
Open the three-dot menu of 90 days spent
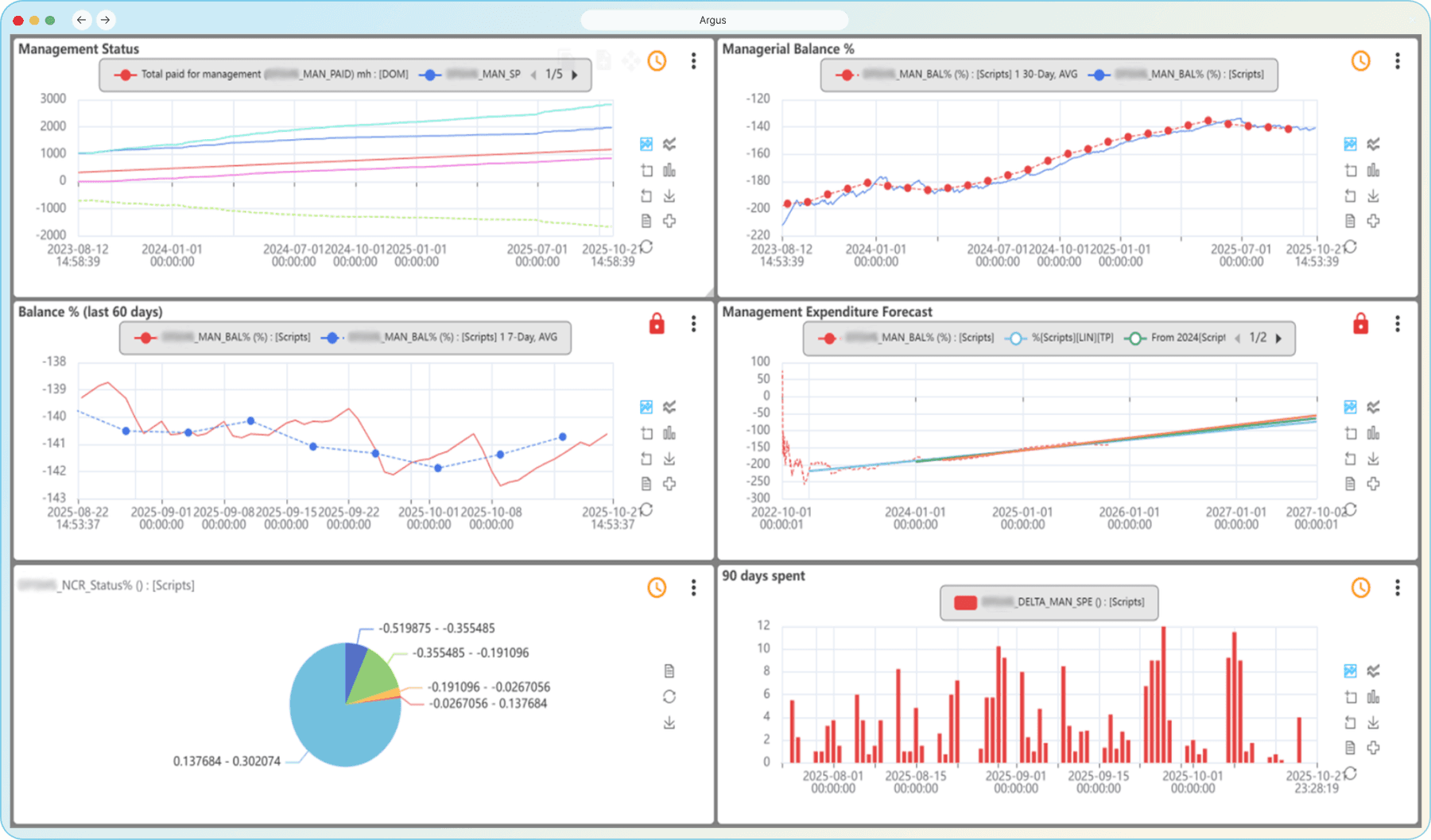point(1397,588)
